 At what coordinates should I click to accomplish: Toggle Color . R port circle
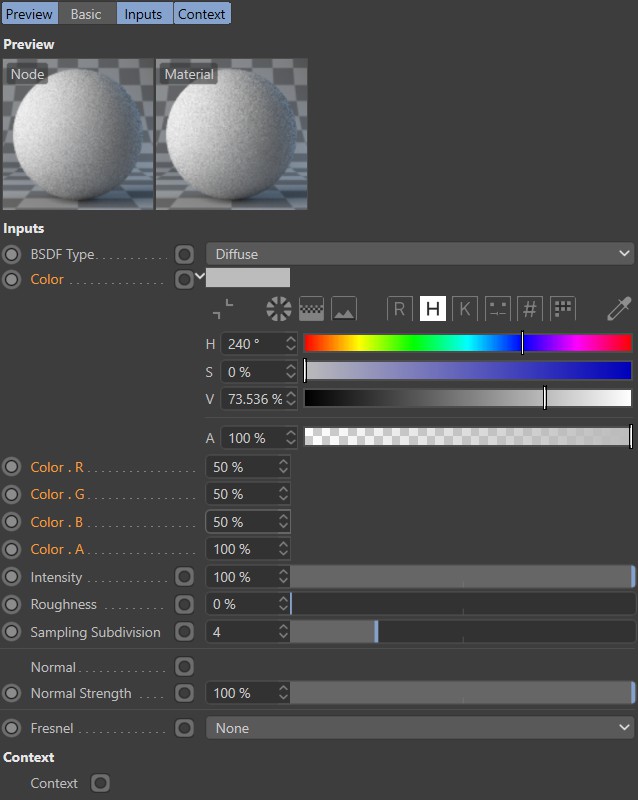12,467
